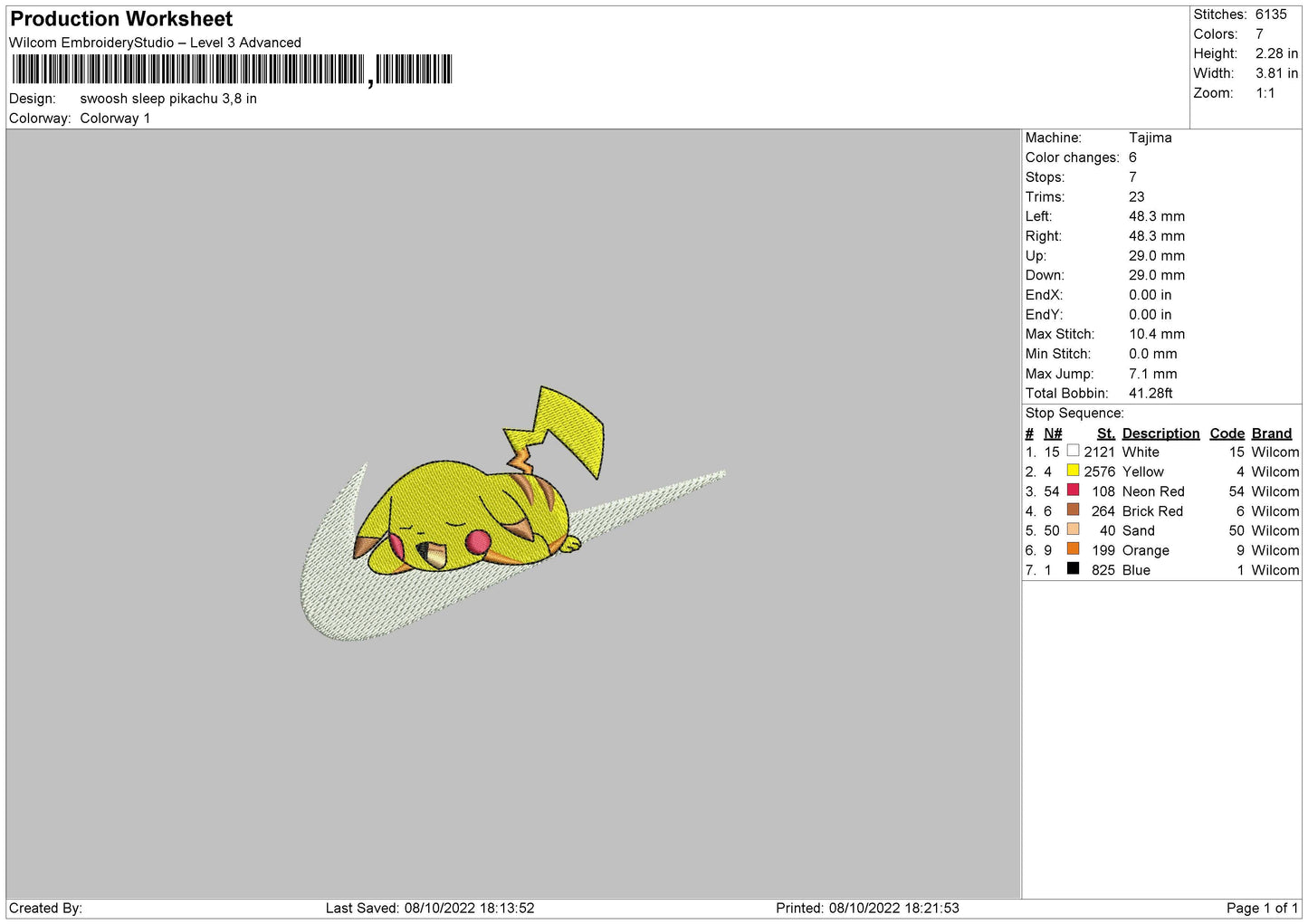The width and height of the screenshot is (1308, 924).
Task: Click the 'N#' column header
Action: click(1053, 433)
